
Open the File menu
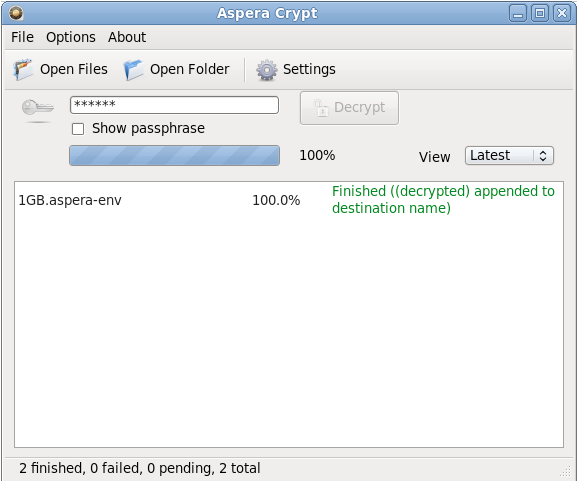22,37
